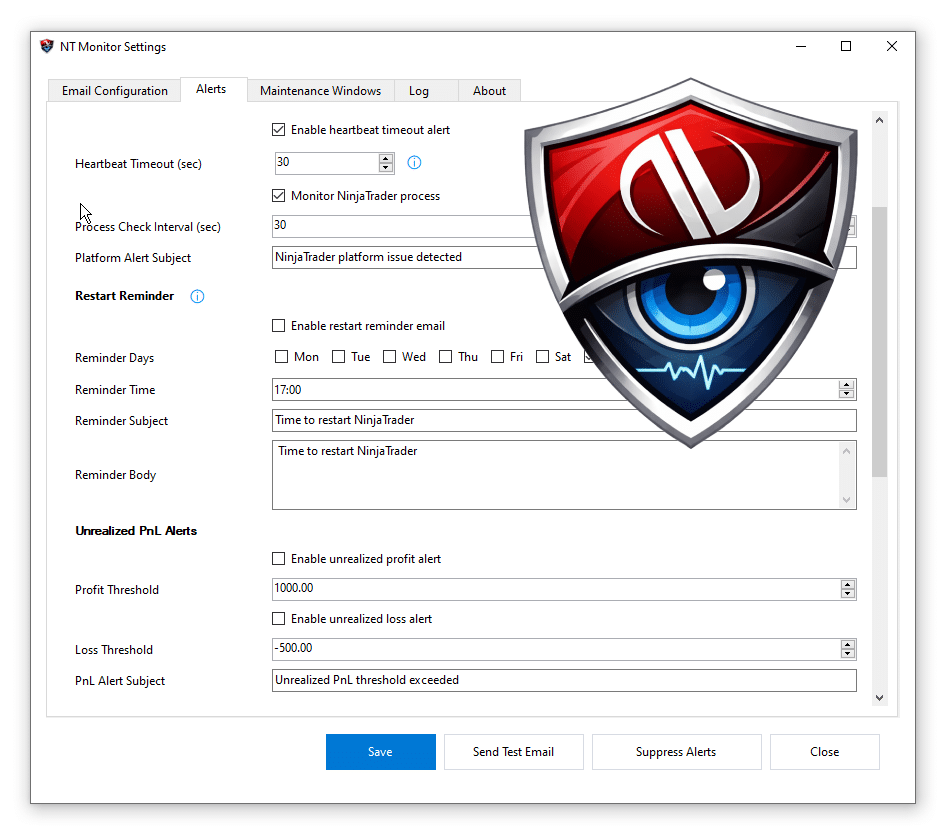Check the Mon reminder day
The image size is (948, 840).
point(281,357)
